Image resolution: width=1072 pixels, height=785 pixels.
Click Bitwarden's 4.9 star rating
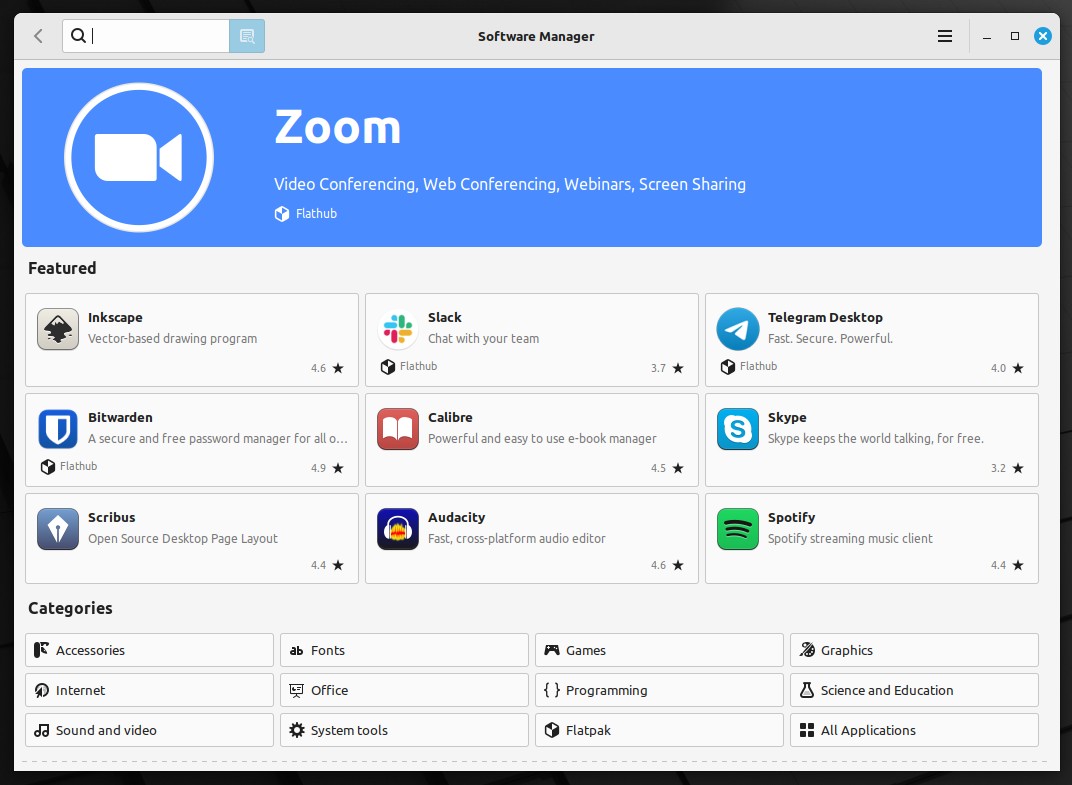[327, 468]
